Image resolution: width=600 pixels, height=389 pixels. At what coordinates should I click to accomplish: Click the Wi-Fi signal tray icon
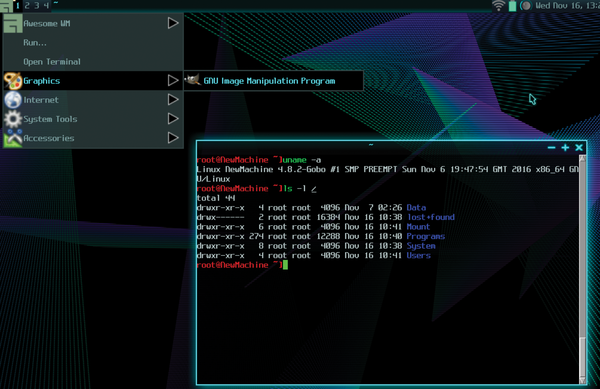point(499,5)
